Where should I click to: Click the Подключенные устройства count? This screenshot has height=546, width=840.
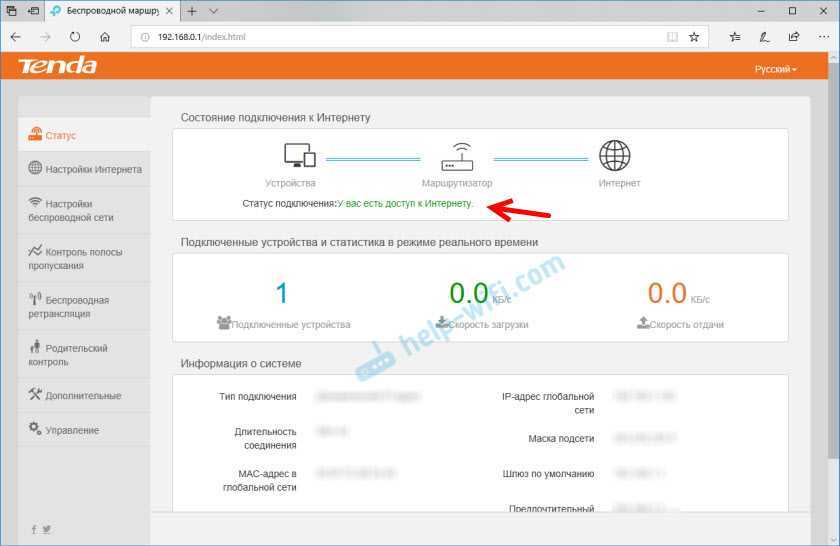(x=282, y=293)
